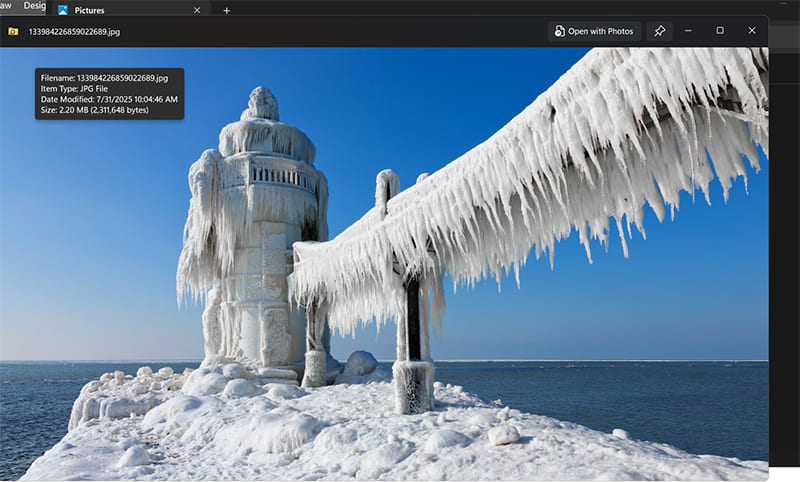Click the yellow file icon in the preview title bar

tap(13, 31)
